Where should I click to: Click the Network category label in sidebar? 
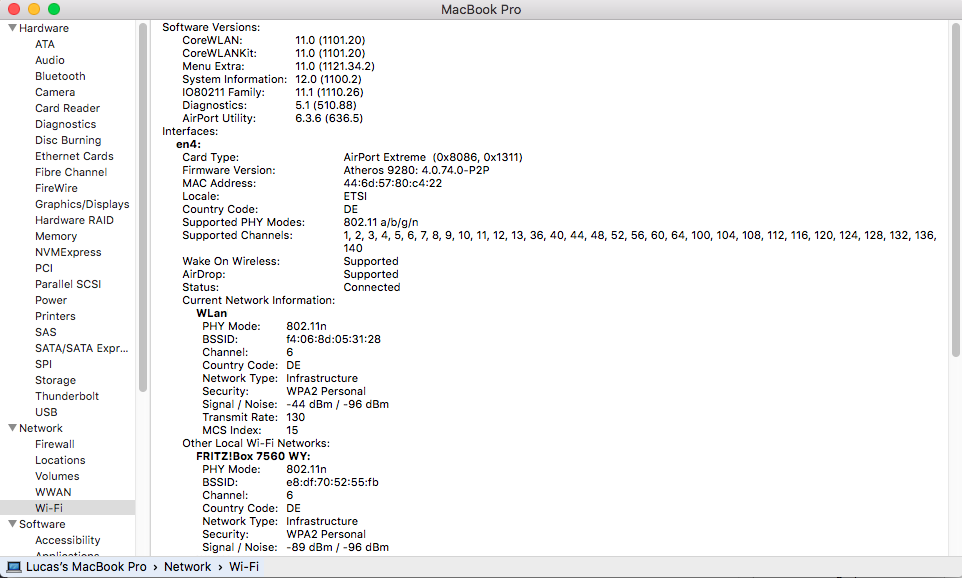40,428
